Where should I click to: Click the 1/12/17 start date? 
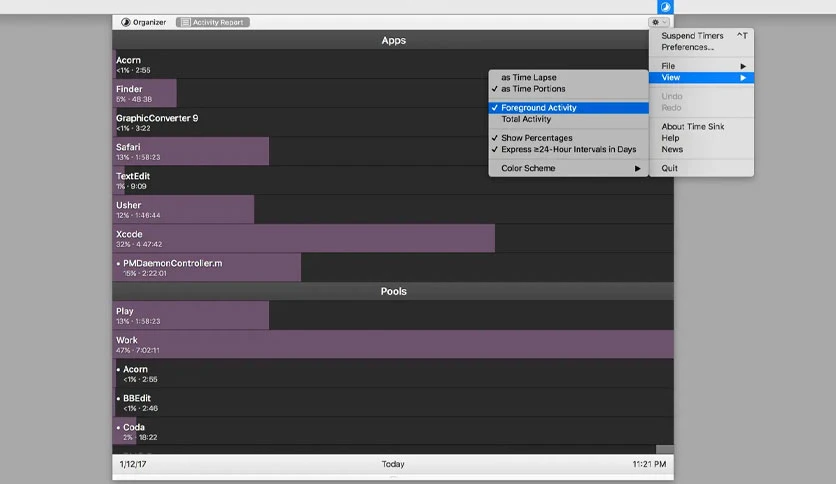click(133, 464)
